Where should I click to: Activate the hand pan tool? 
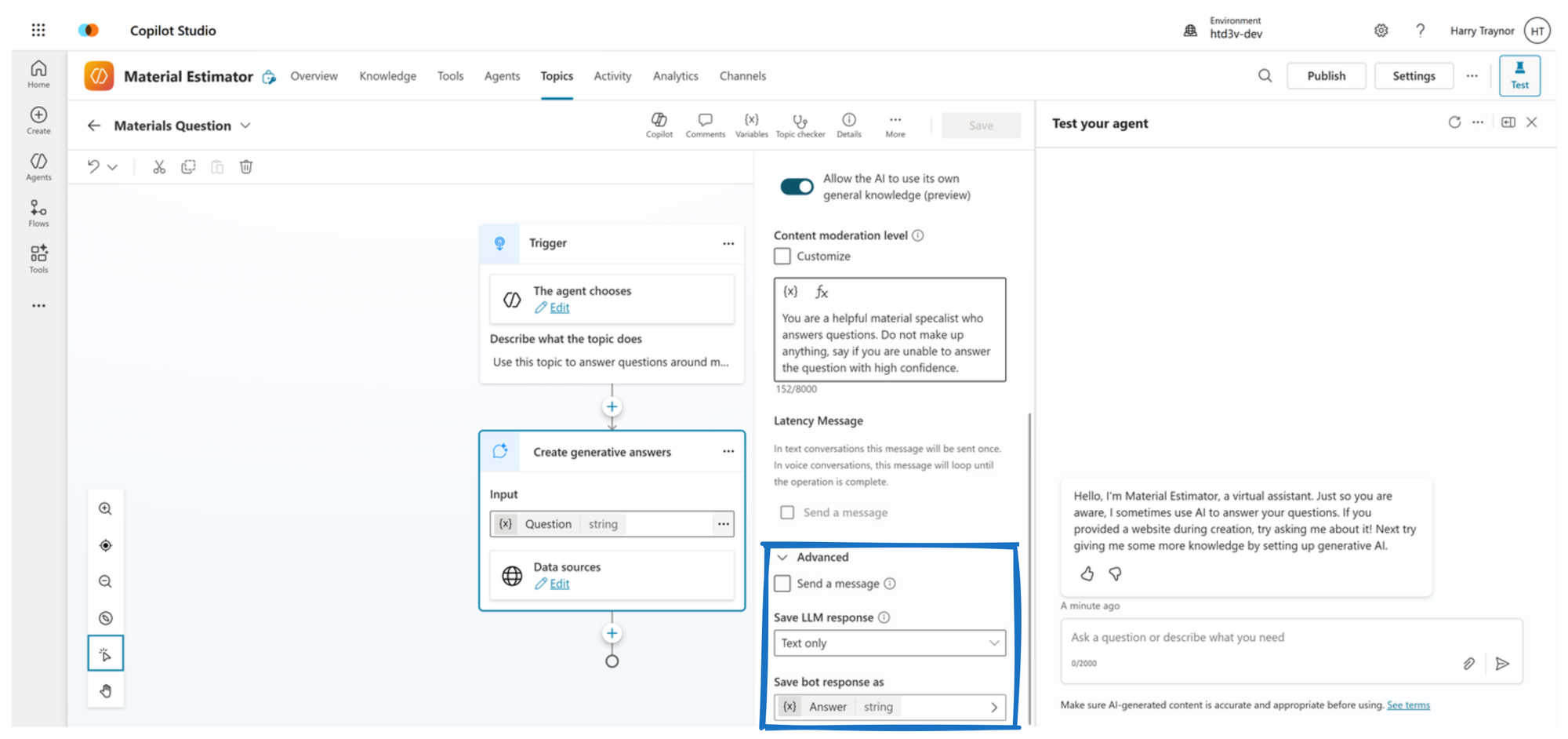pyautogui.click(x=105, y=690)
